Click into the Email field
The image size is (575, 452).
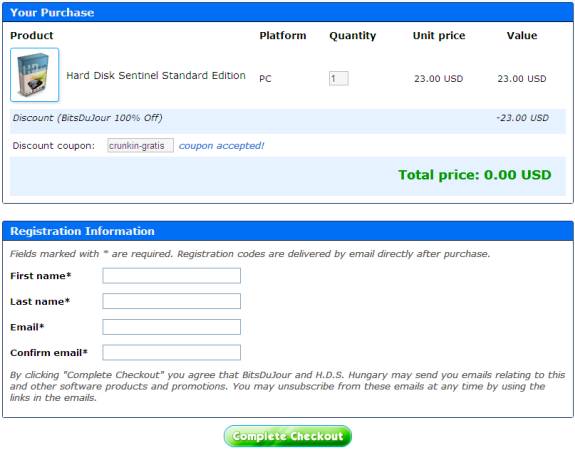coord(172,327)
